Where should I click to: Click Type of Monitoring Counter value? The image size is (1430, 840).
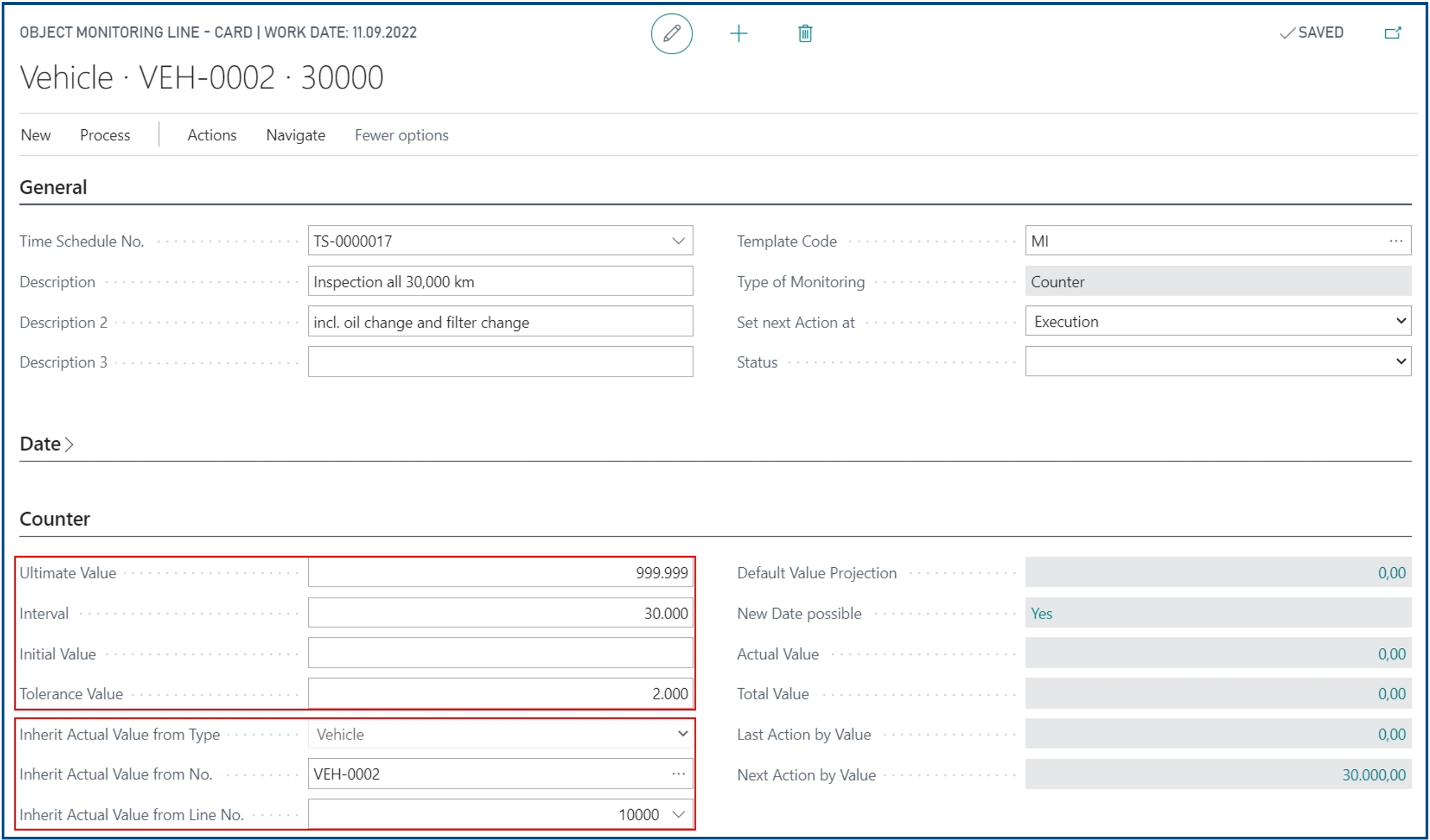[1218, 281]
